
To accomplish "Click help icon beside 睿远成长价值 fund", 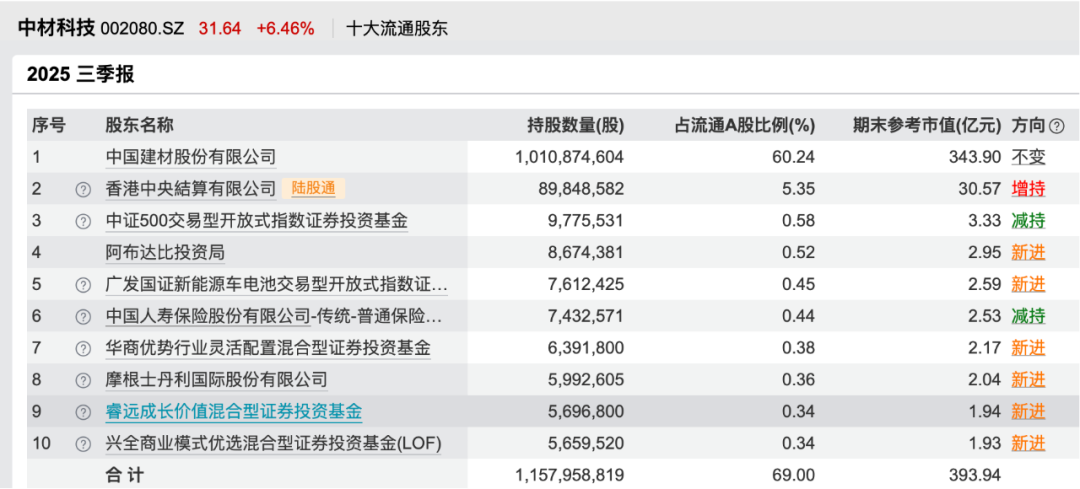I will [83, 412].
